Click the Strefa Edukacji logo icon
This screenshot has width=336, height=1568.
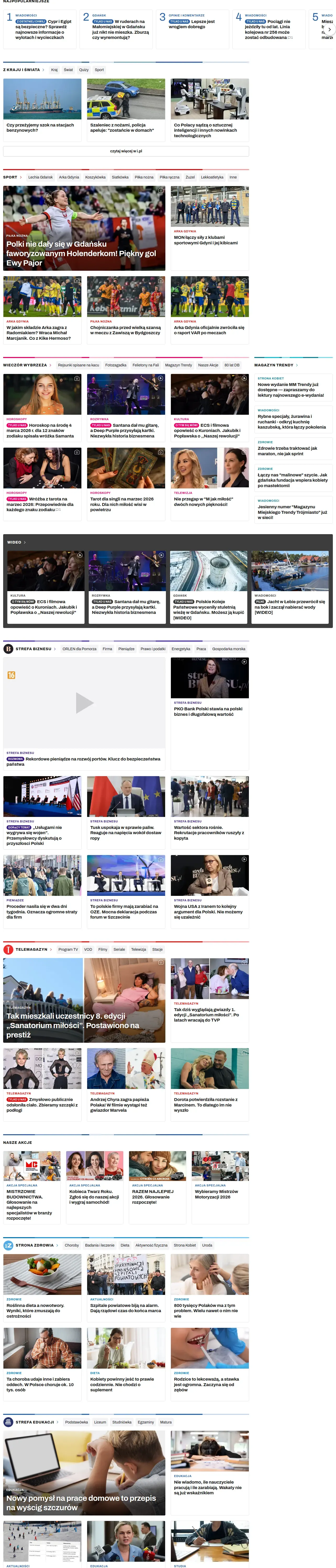click(x=9, y=1422)
